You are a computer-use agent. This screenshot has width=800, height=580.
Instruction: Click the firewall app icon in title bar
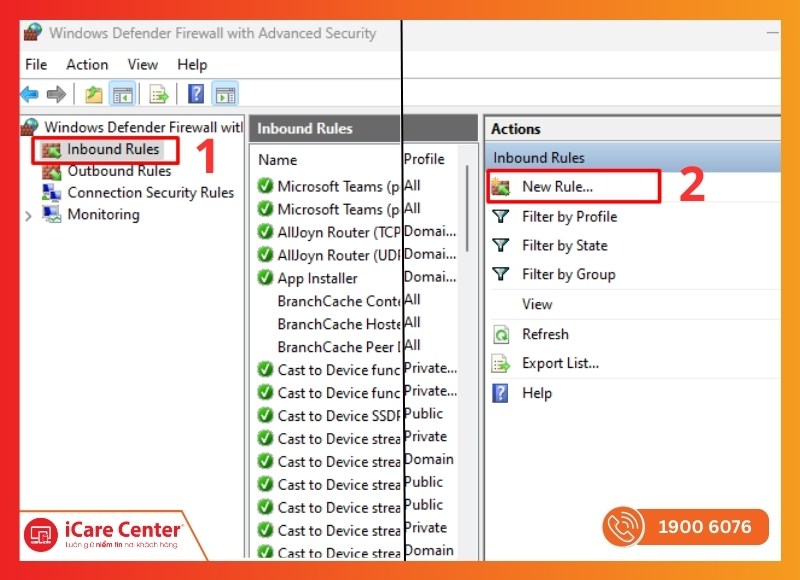coord(33,32)
